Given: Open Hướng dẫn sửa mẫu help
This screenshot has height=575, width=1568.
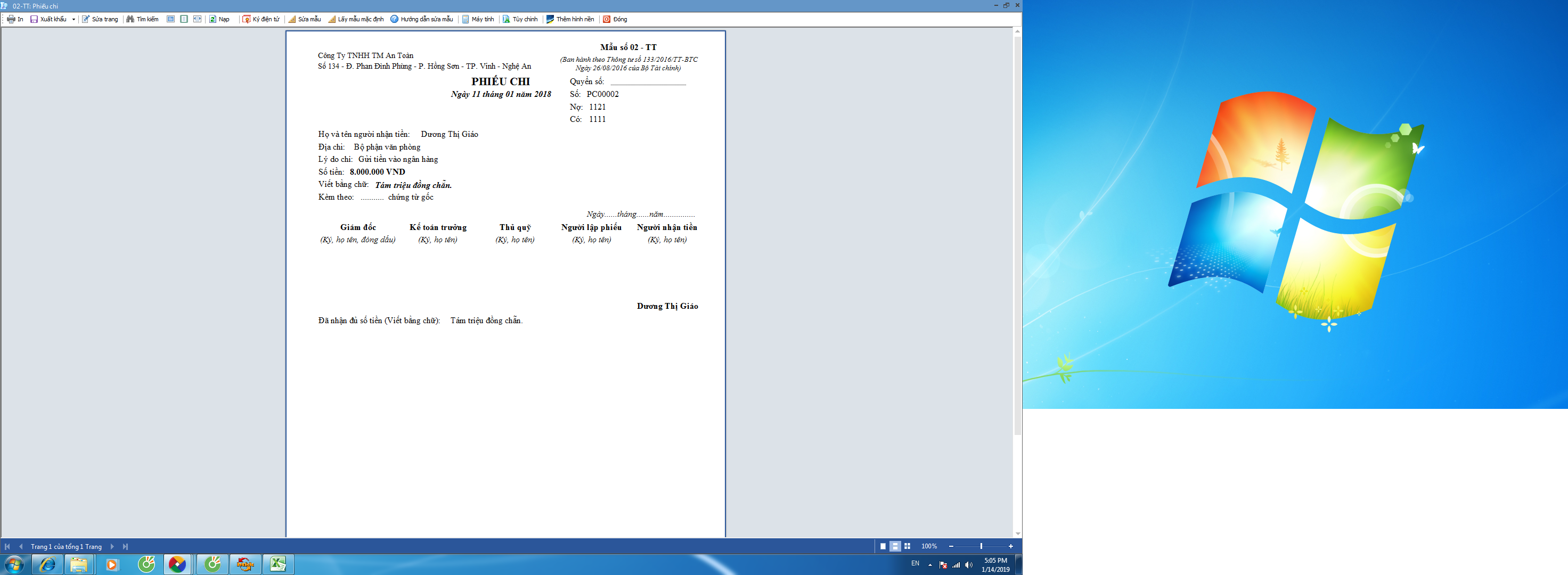Looking at the screenshot, I should [422, 20].
